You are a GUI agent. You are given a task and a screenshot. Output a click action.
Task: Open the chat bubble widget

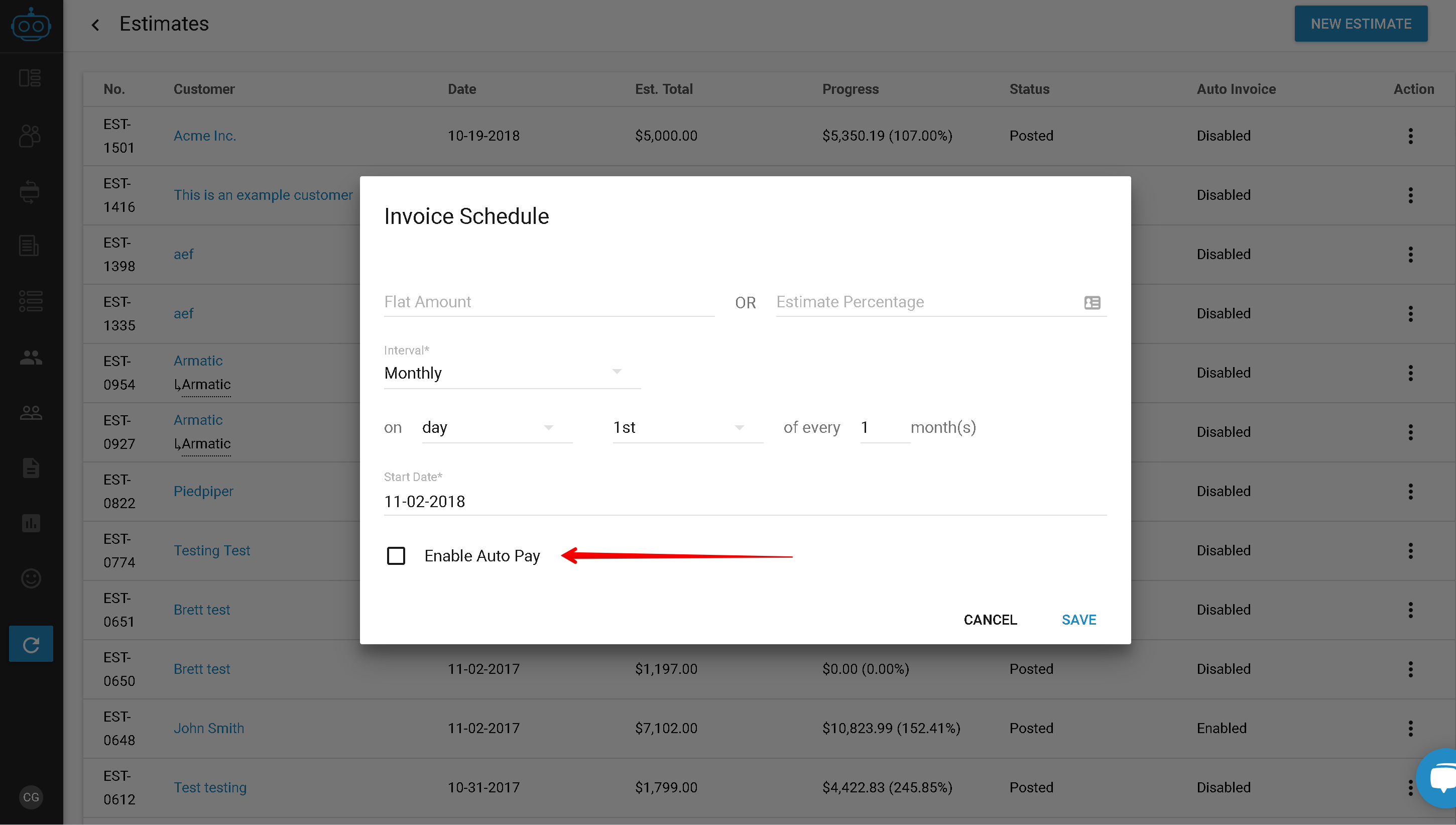pyautogui.click(x=1439, y=778)
